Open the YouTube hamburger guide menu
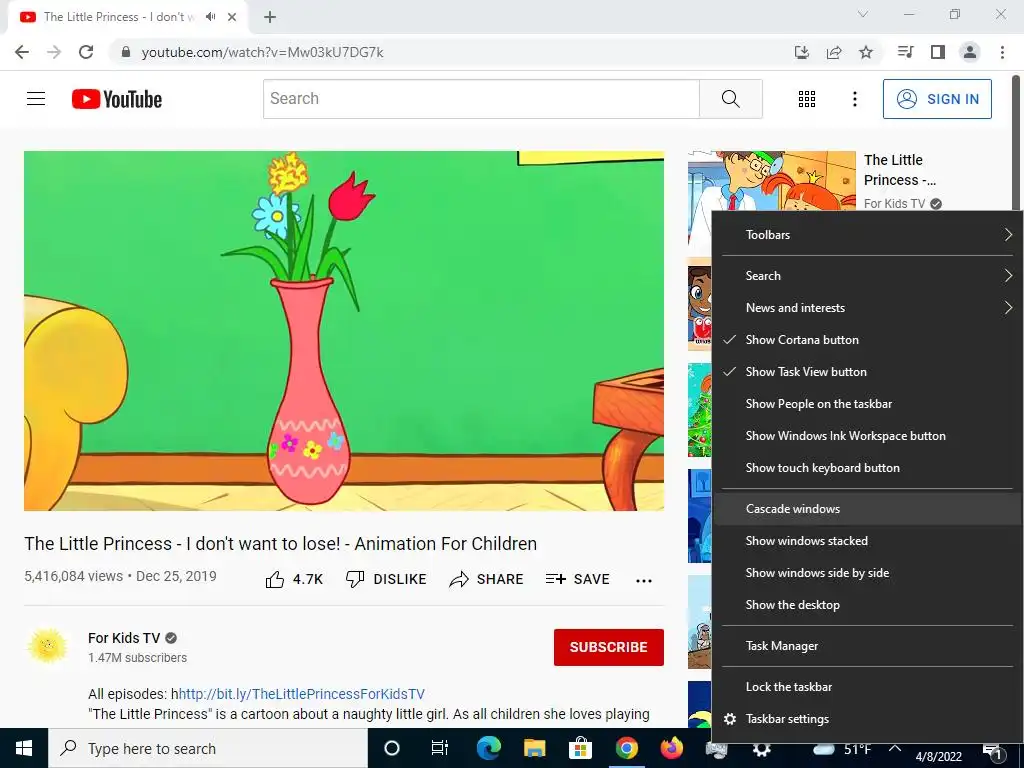Screen dimensions: 1024x768 pyautogui.click(x=36, y=99)
